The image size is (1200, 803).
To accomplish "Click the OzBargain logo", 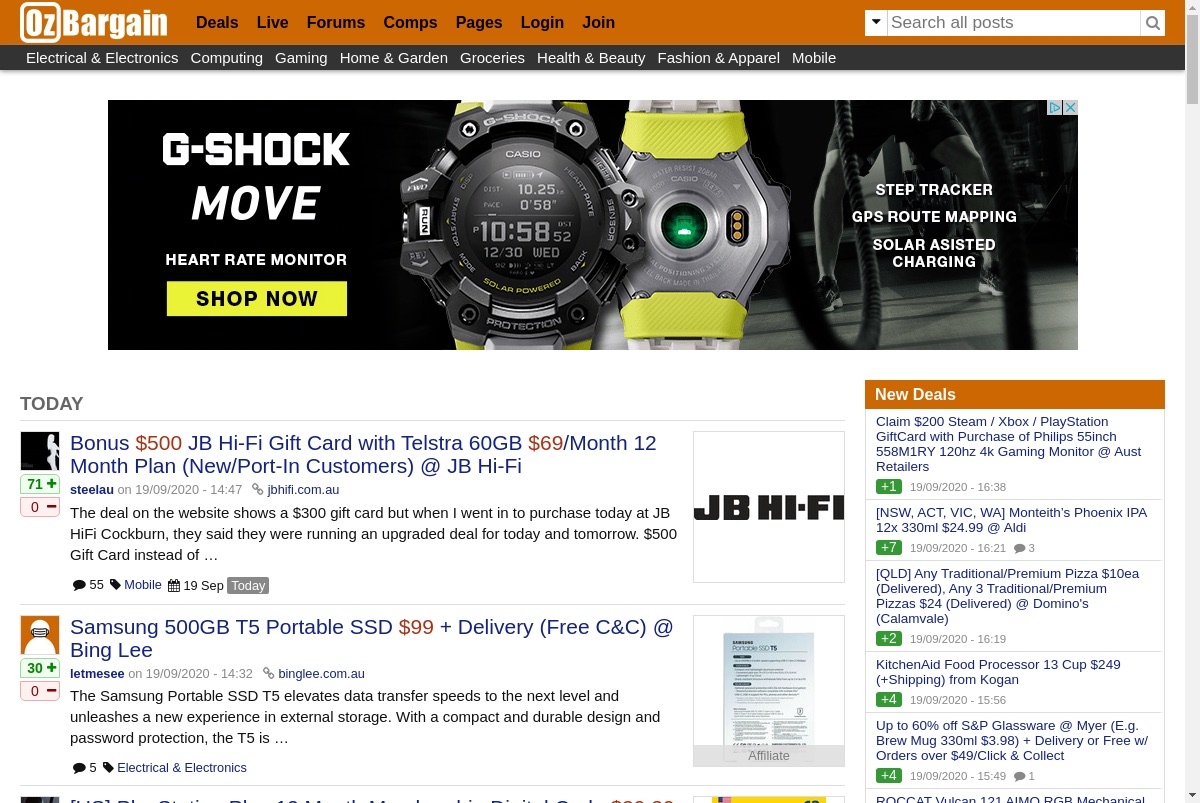I will tap(94, 22).
